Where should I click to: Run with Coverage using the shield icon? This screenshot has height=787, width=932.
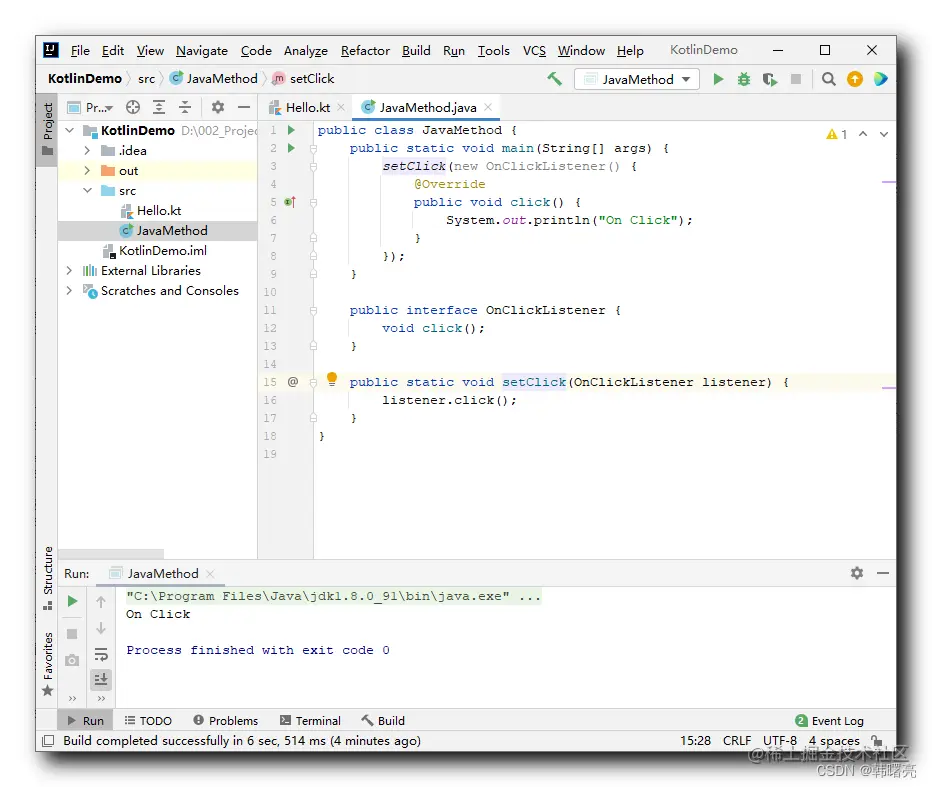pyautogui.click(x=770, y=79)
